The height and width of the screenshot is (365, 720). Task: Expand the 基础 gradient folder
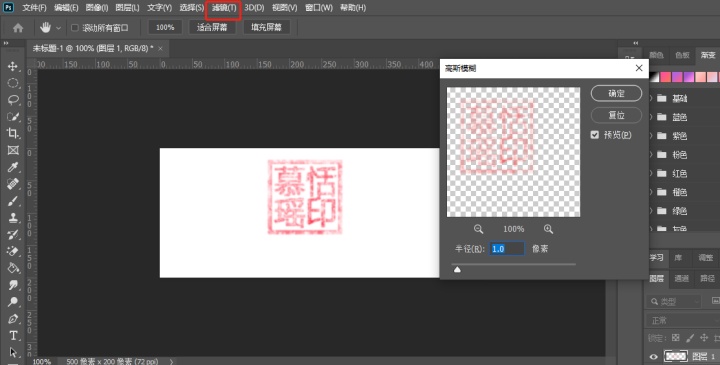tap(651, 98)
